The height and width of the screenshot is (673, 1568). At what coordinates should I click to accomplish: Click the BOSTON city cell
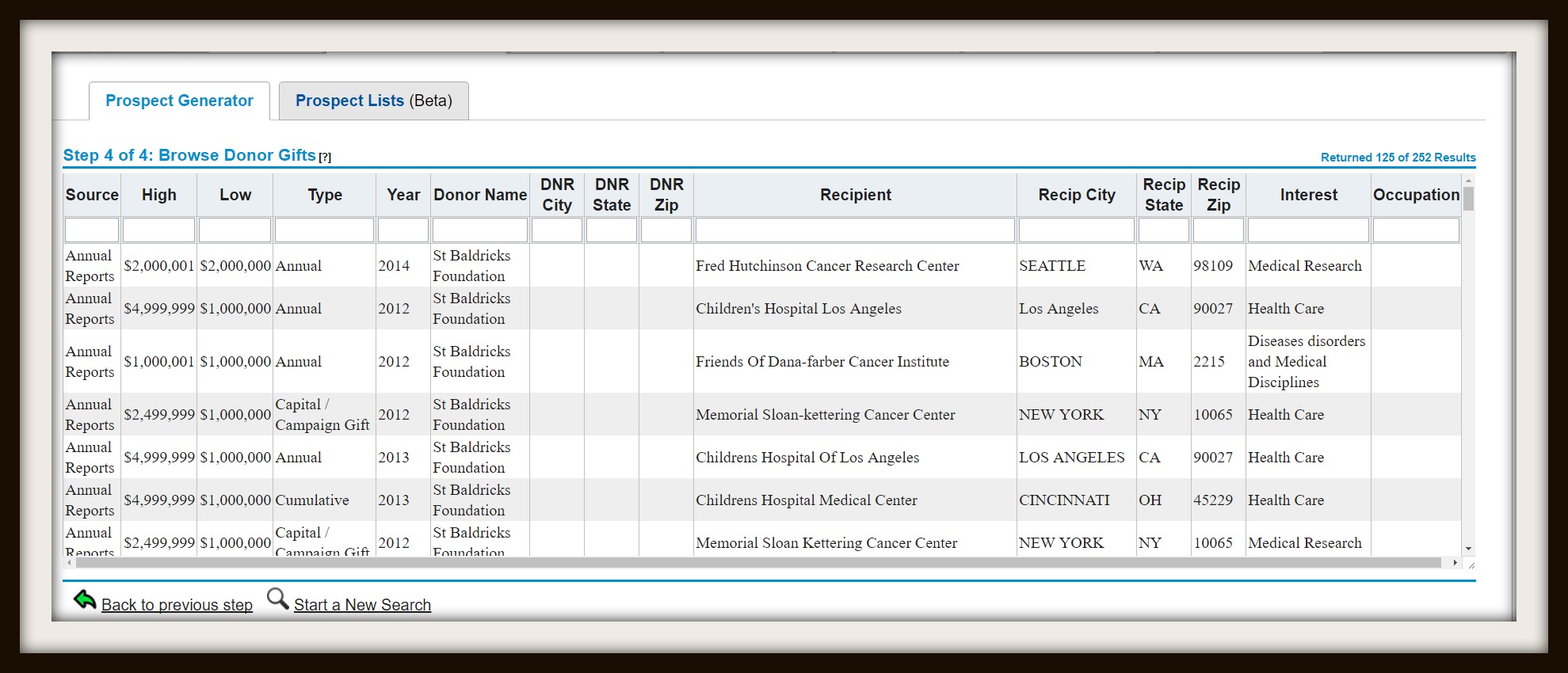tap(1077, 362)
